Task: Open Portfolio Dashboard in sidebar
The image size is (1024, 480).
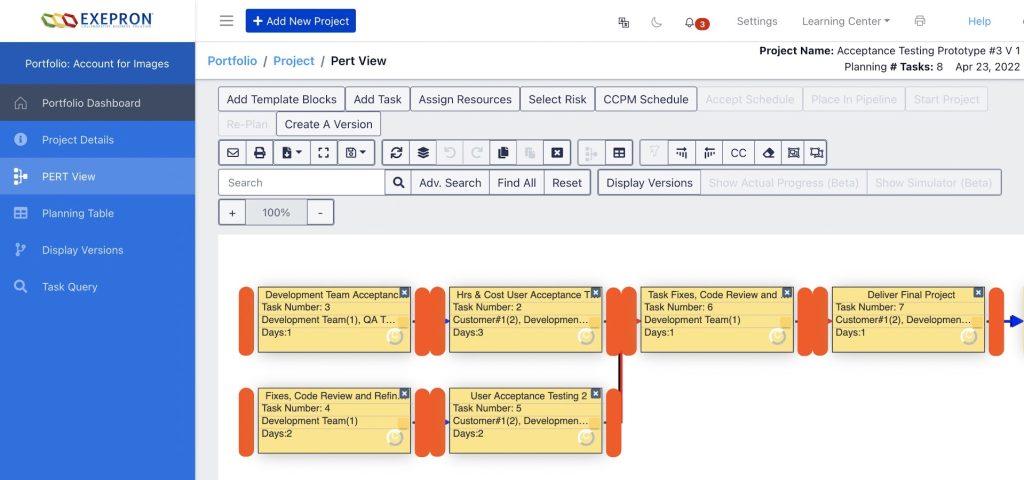Action: tap(97, 103)
